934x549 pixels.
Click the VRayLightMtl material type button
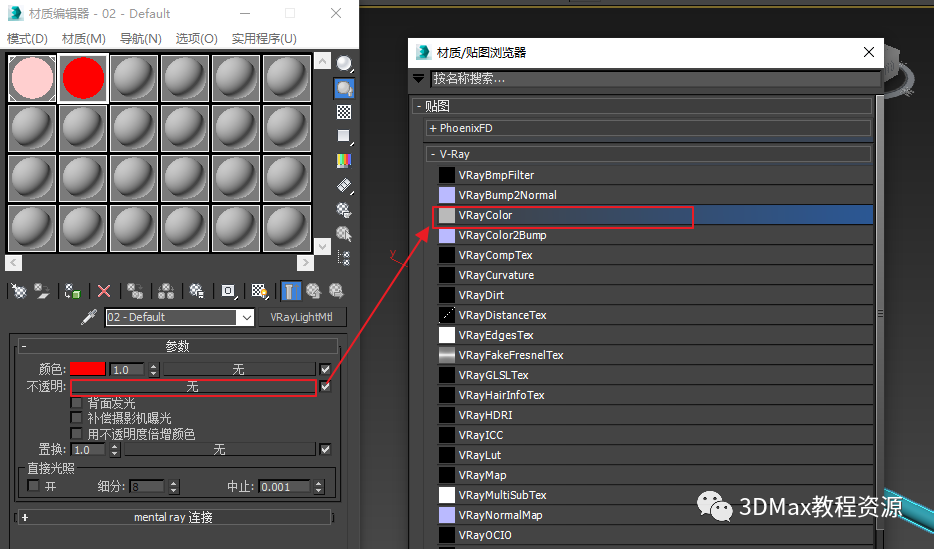[x=301, y=317]
